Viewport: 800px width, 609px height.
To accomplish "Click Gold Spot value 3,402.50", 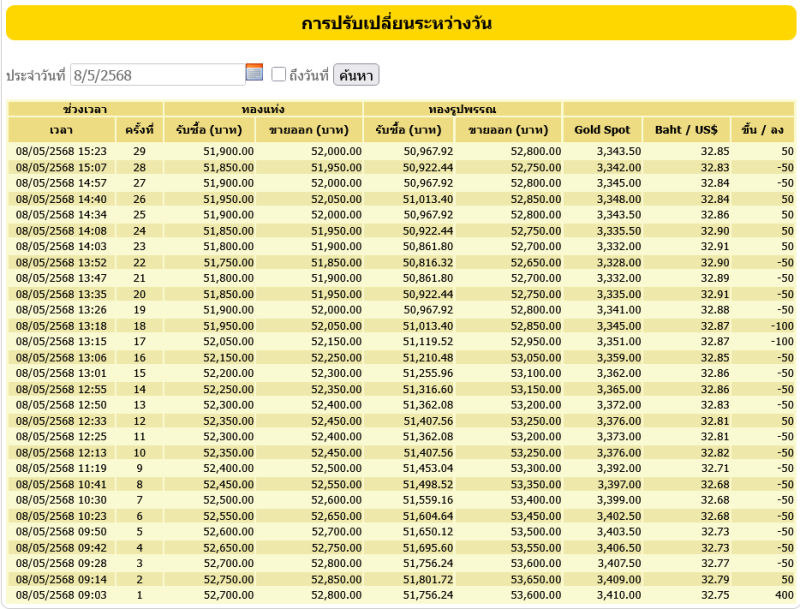I will pyautogui.click(x=619, y=516).
